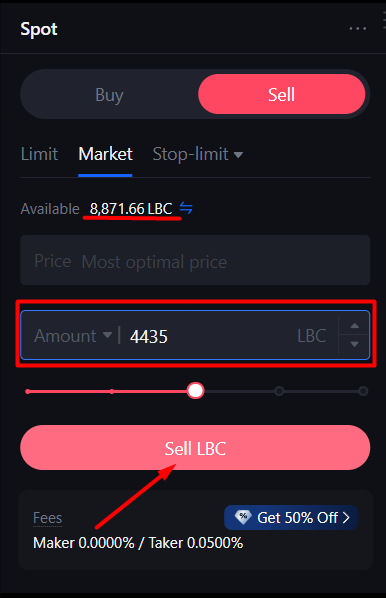Viewport: 386px width, 598px height.
Task: Click the Sell LBC button
Action: [x=195, y=448]
